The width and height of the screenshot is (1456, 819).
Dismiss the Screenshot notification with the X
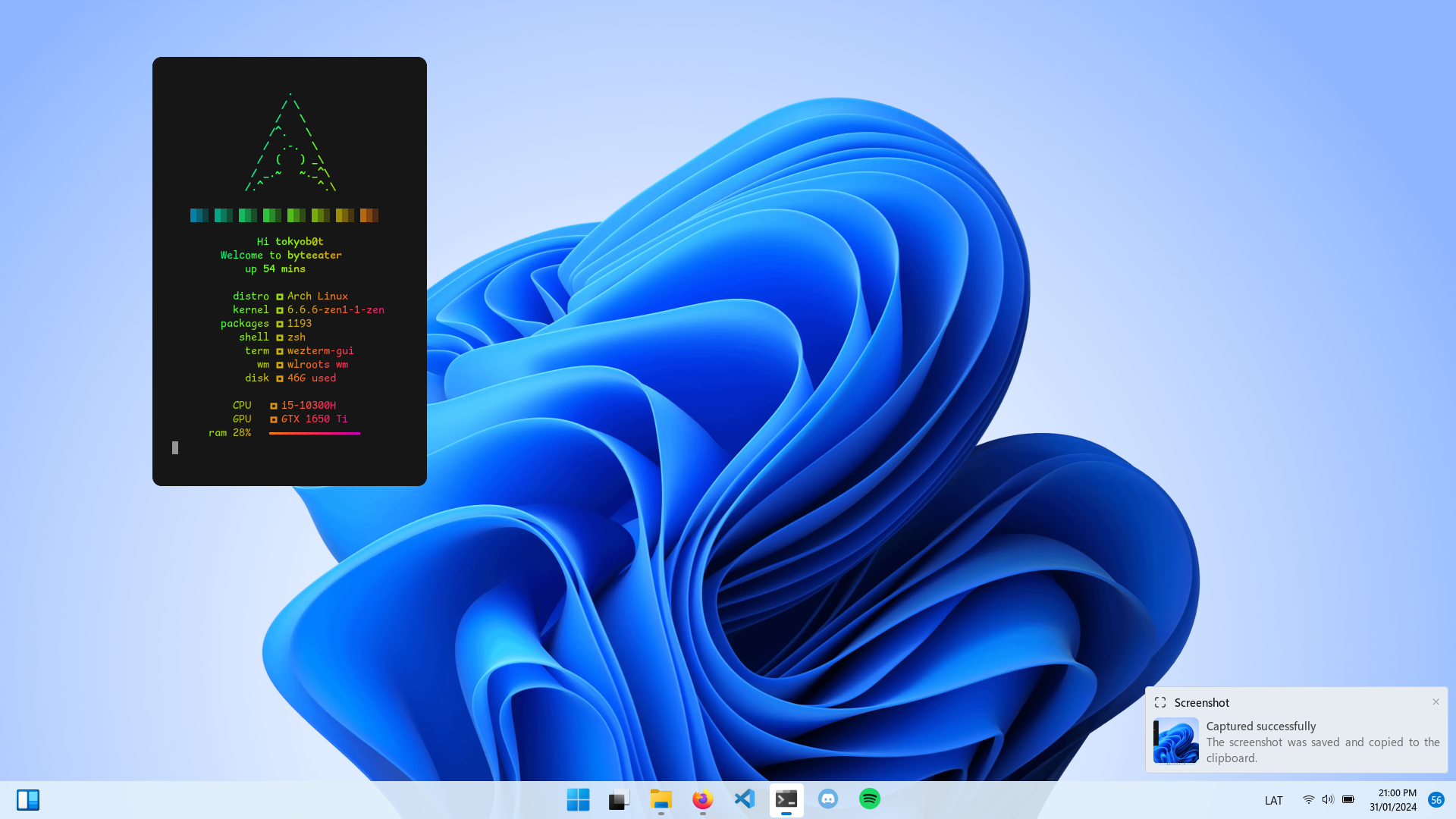(1436, 702)
